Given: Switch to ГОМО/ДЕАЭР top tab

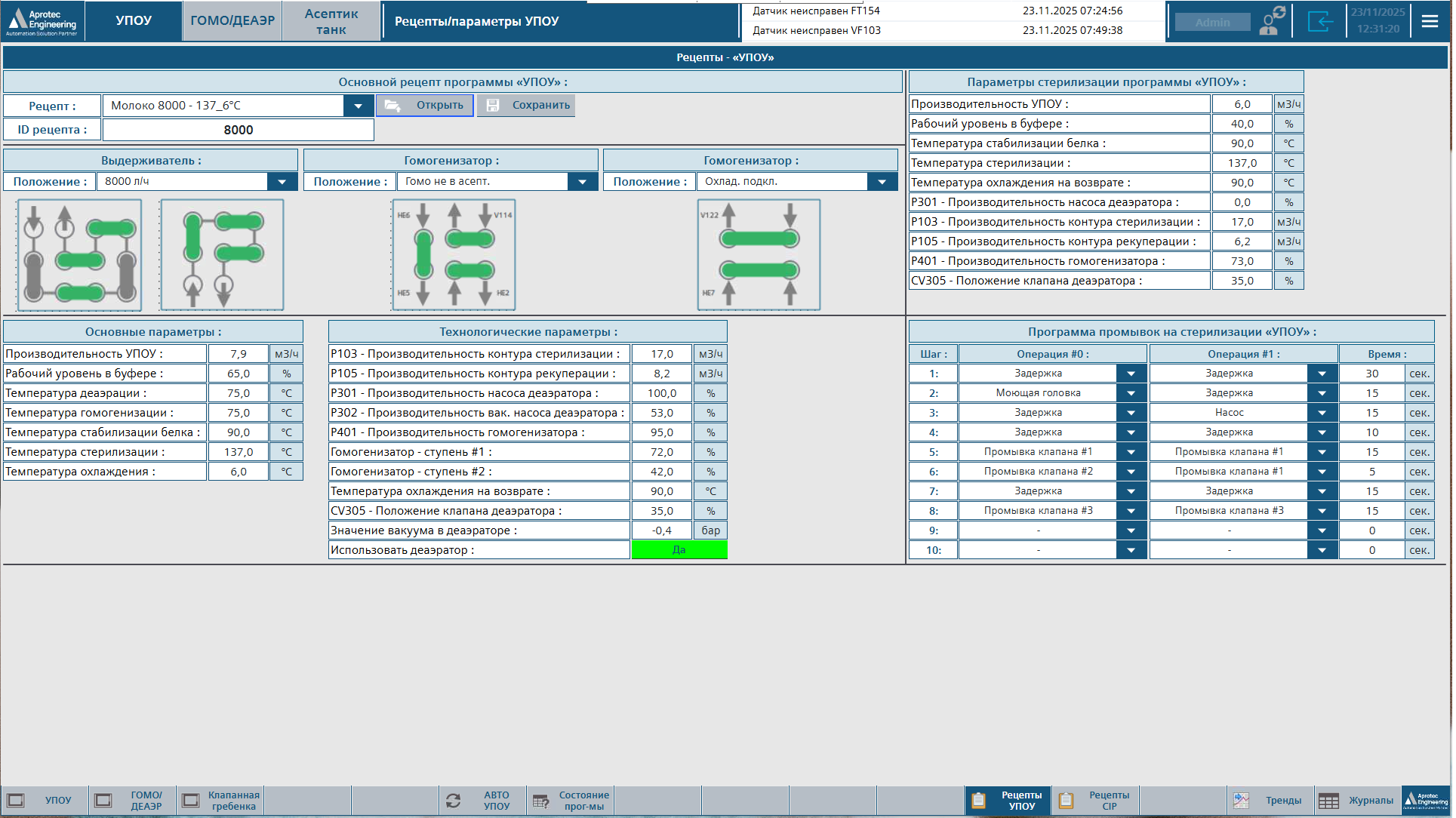Looking at the screenshot, I should pos(232,21).
